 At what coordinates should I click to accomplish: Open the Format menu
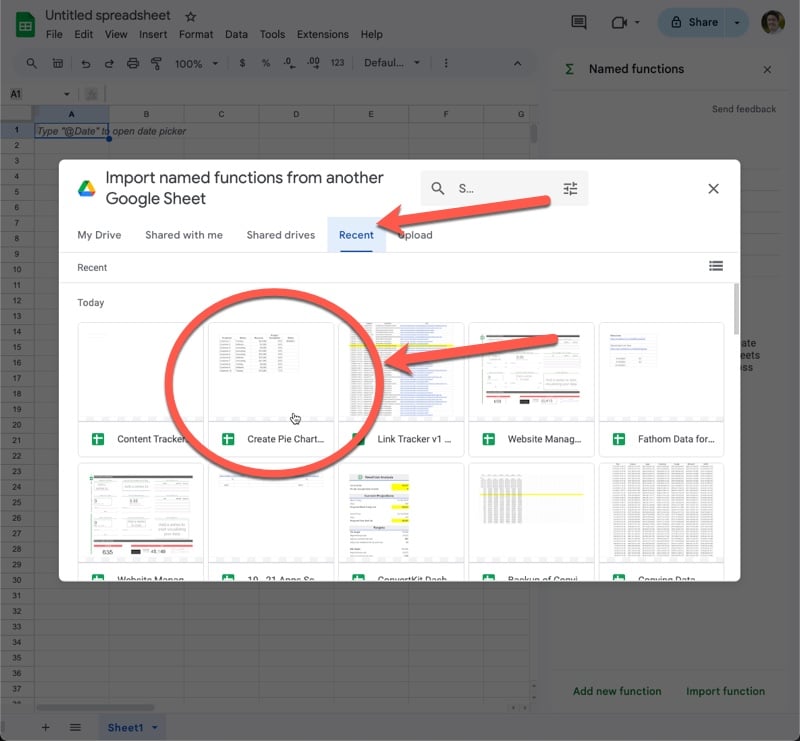(x=196, y=34)
